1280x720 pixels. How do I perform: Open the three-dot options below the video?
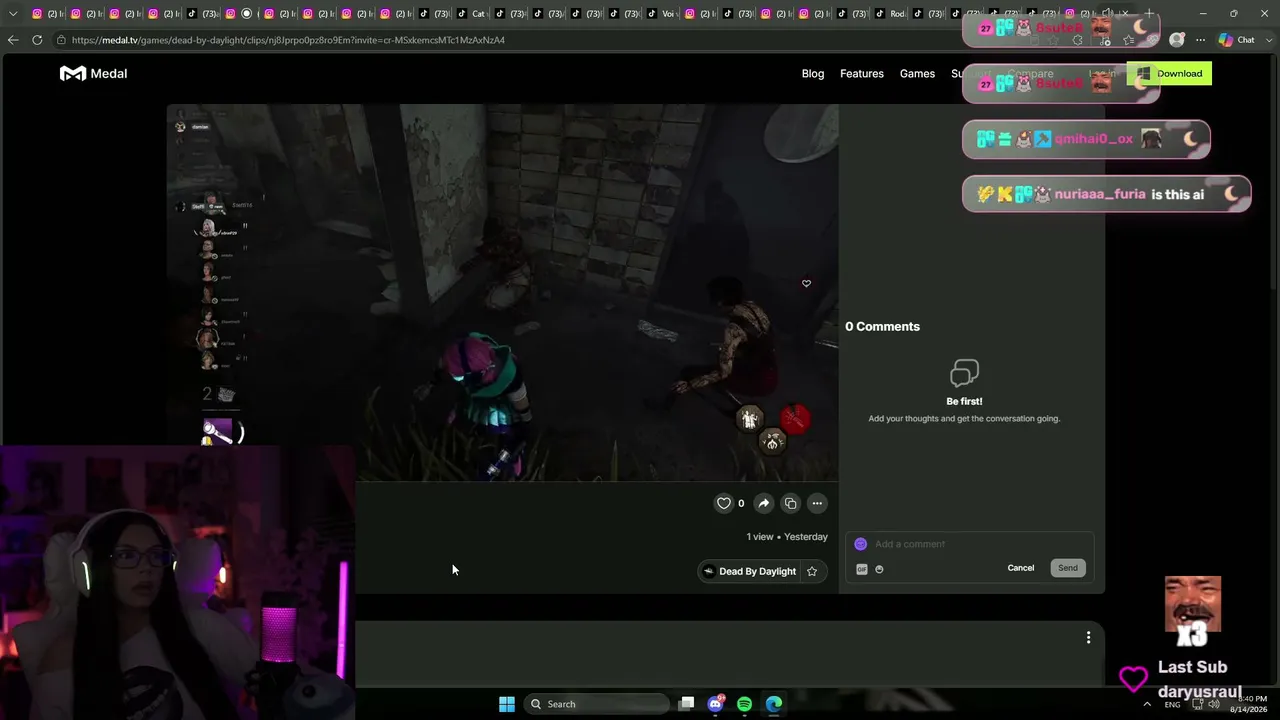(817, 503)
